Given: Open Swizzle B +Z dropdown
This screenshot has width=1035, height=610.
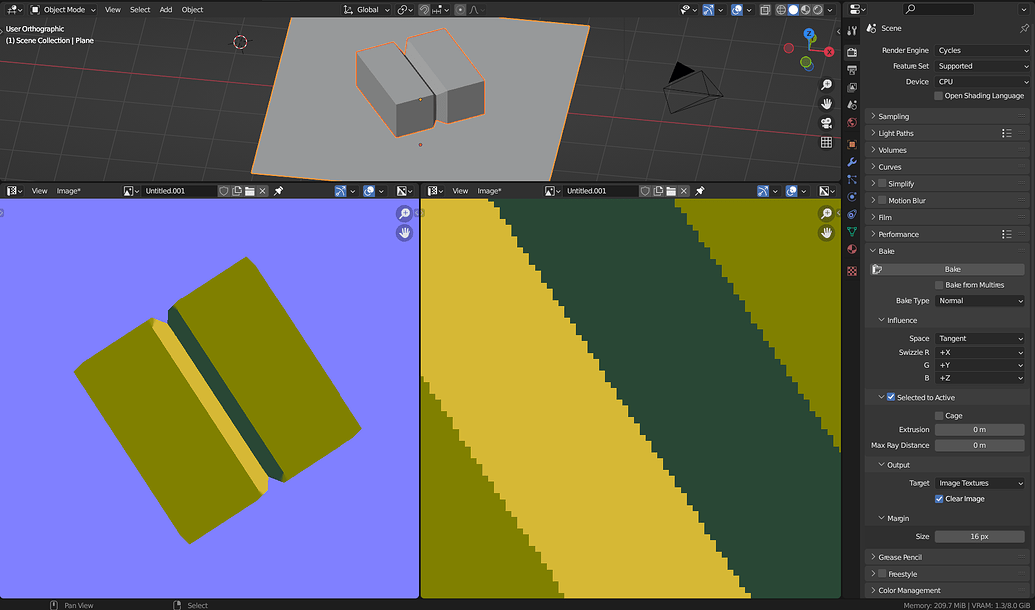Looking at the screenshot, I should (x=980, y=378).
